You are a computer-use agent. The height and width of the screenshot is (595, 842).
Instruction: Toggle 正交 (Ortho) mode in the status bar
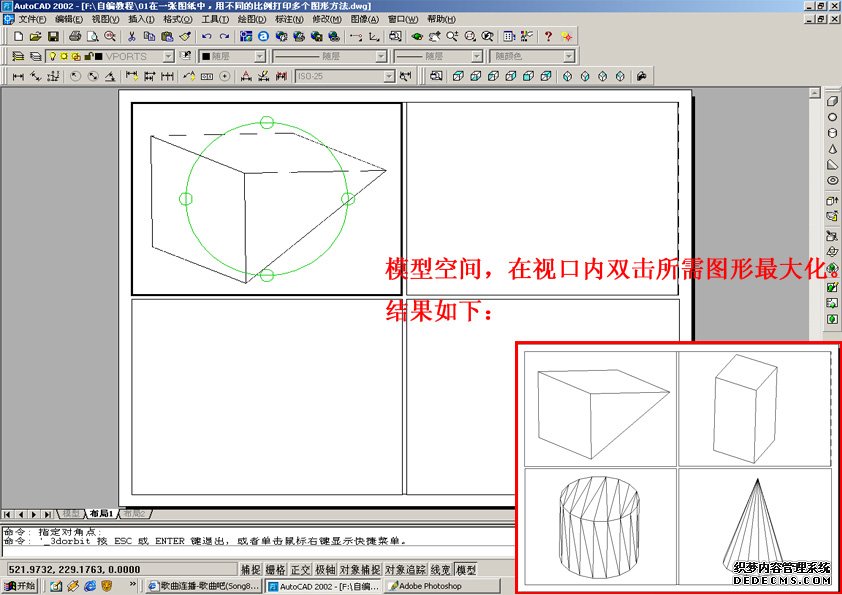click(x=300, y=570)
